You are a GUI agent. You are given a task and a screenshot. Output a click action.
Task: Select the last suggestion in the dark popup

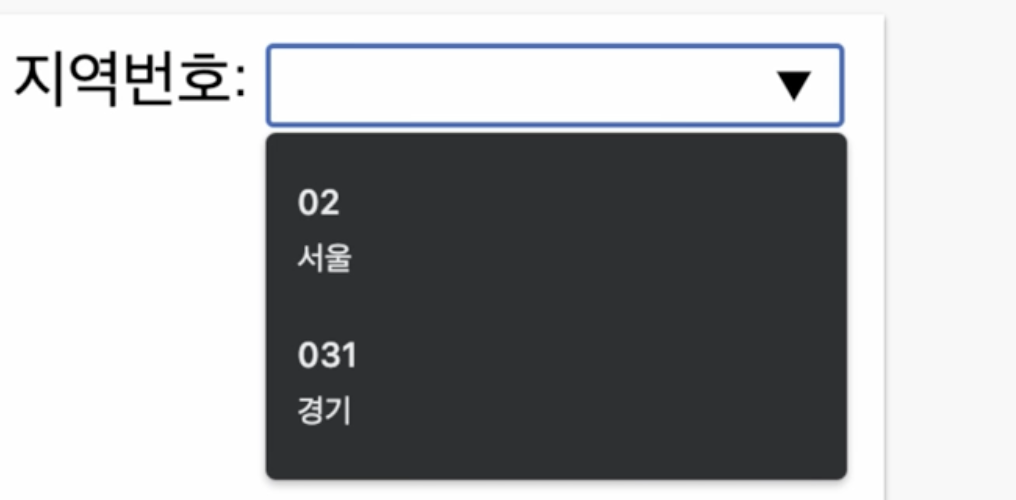(555, 381)
